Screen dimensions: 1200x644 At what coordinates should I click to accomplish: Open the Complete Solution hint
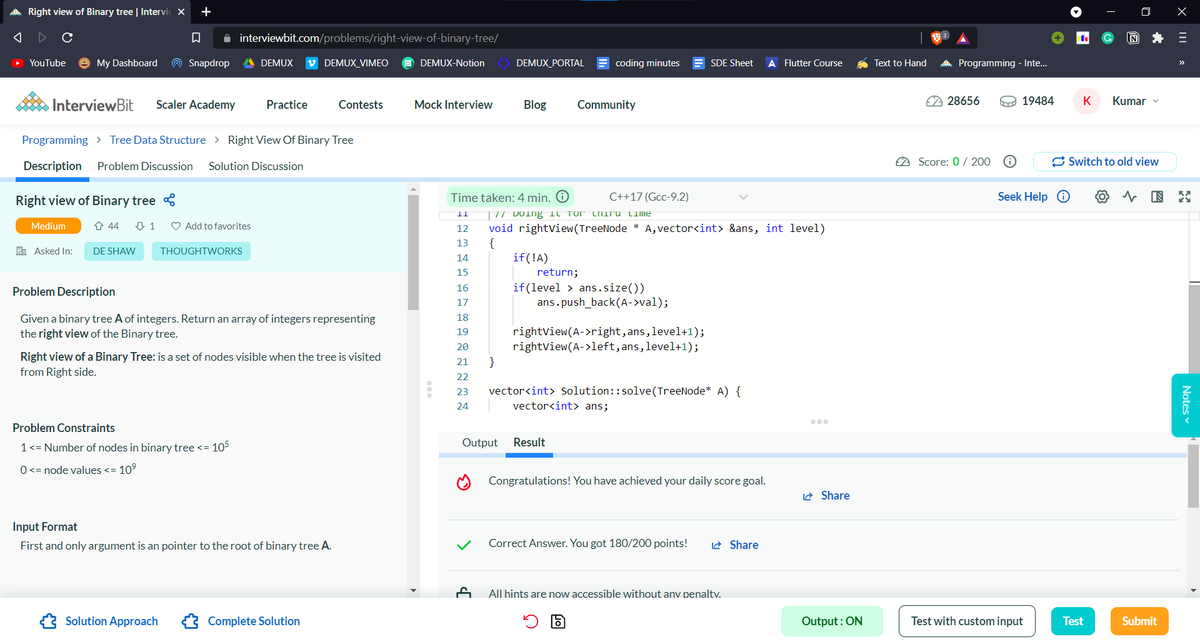(241, 621)
